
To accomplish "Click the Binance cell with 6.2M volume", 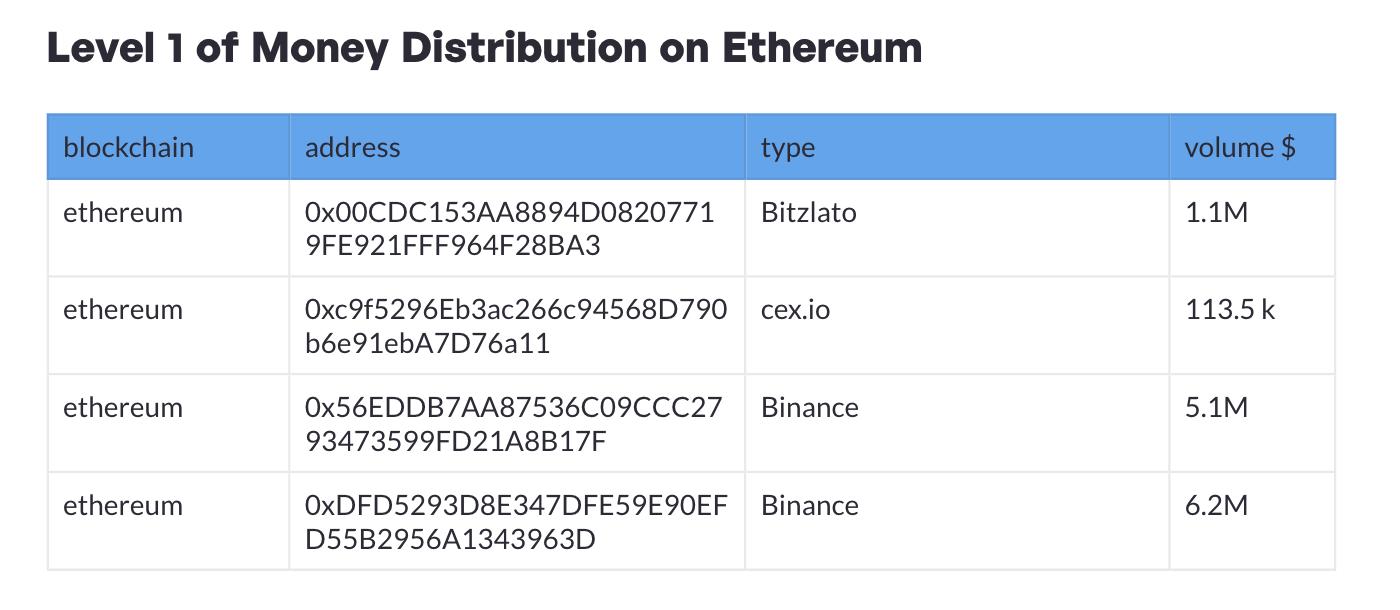I will [x=809, y=506].
